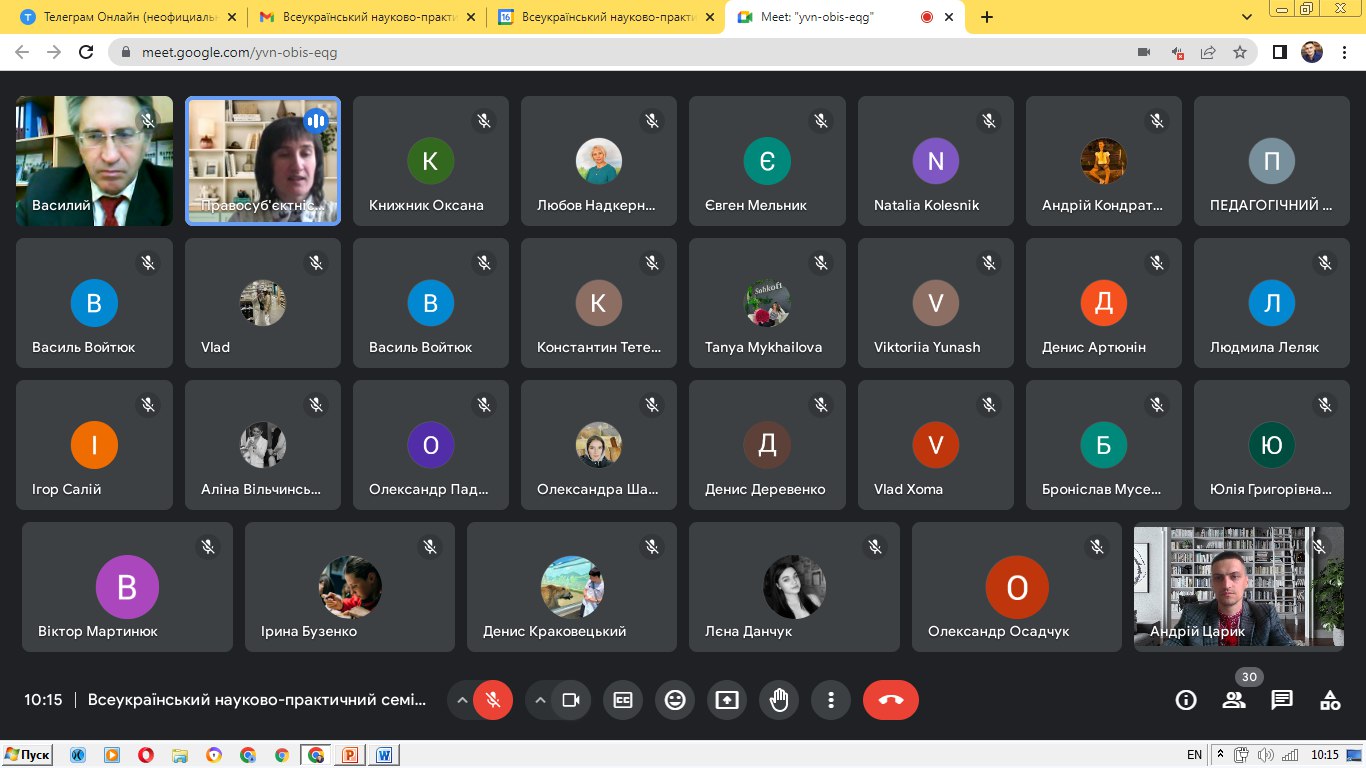Open the Chrome tab search dropdown

[x=1247, y=17]
